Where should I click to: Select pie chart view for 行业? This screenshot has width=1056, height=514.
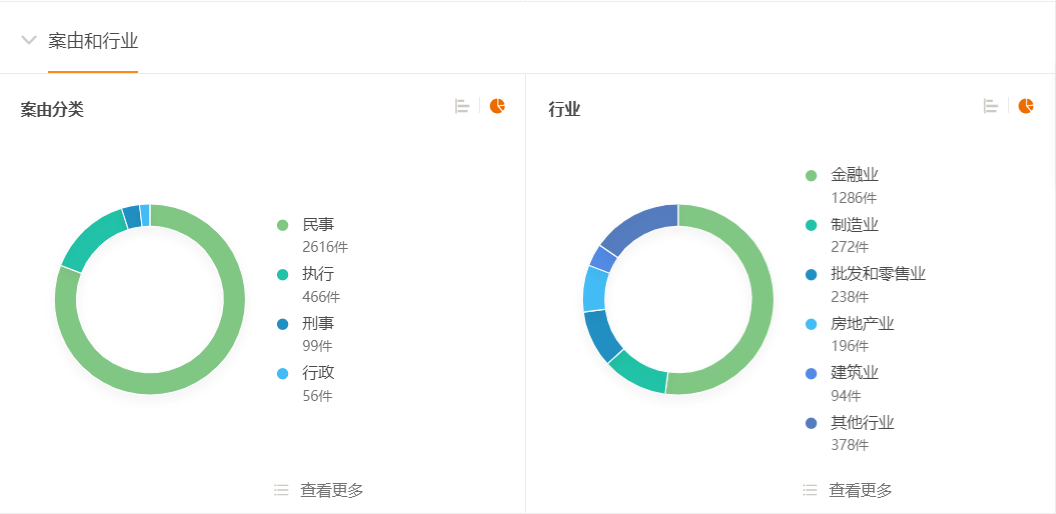(x=1026, y=106)
